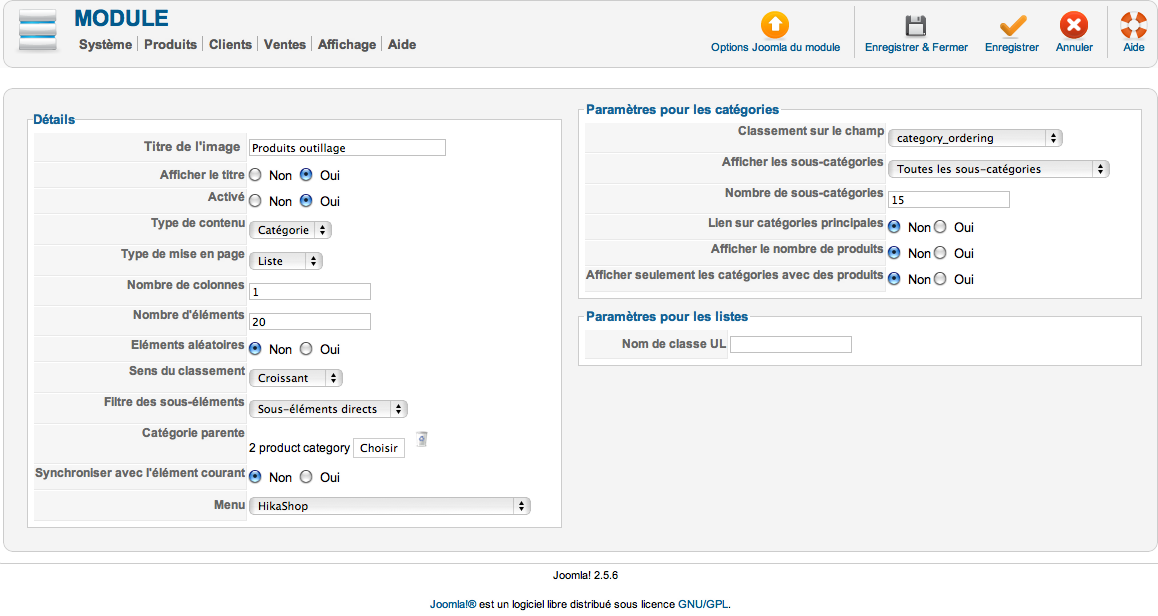Viewport: 1158px width, 616px height.
Task: Click the Titre de l'image text field
Action: point(347,148)
